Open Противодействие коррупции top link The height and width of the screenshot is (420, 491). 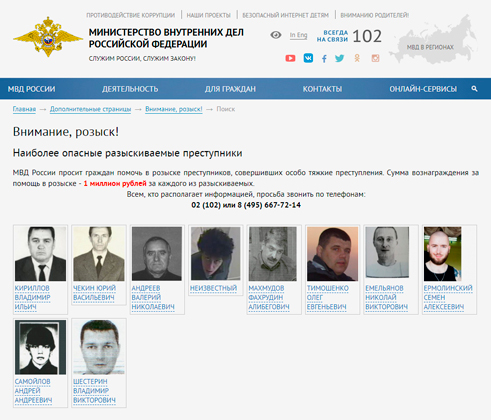tap(131, 15)
